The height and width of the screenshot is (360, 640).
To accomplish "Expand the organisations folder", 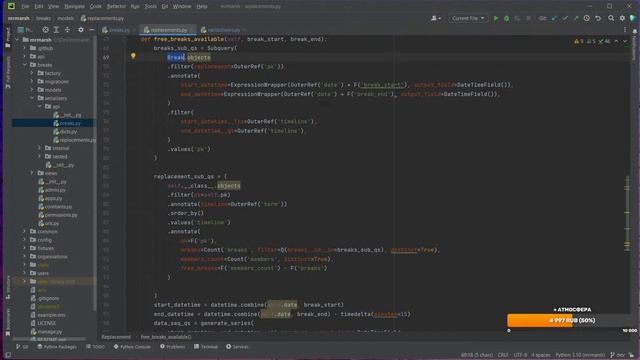I will point(24,257).
